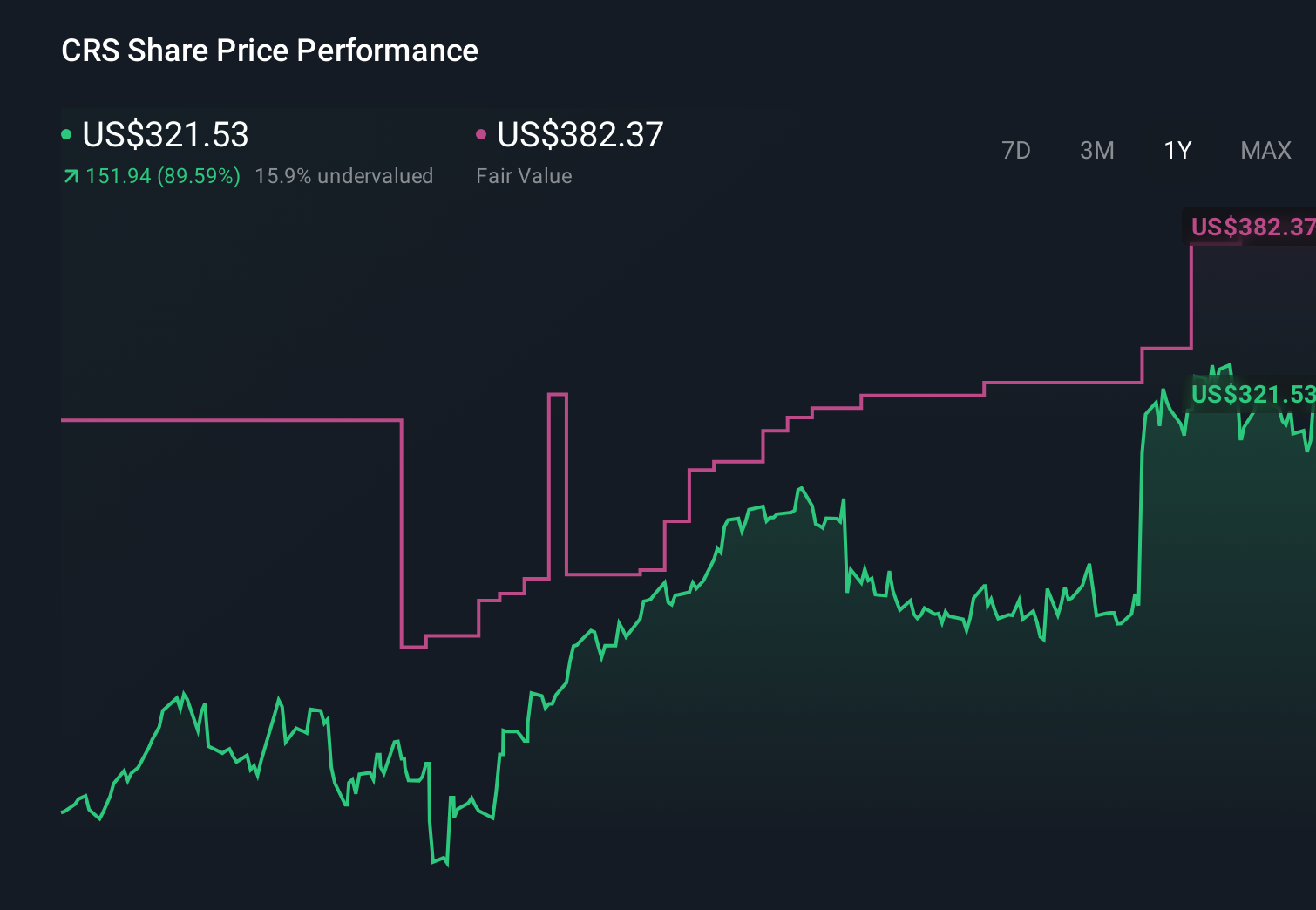This screenshot has height=910, width=1316.
Task: Click the green share price legend dot
Action: (x=66, y=134)
